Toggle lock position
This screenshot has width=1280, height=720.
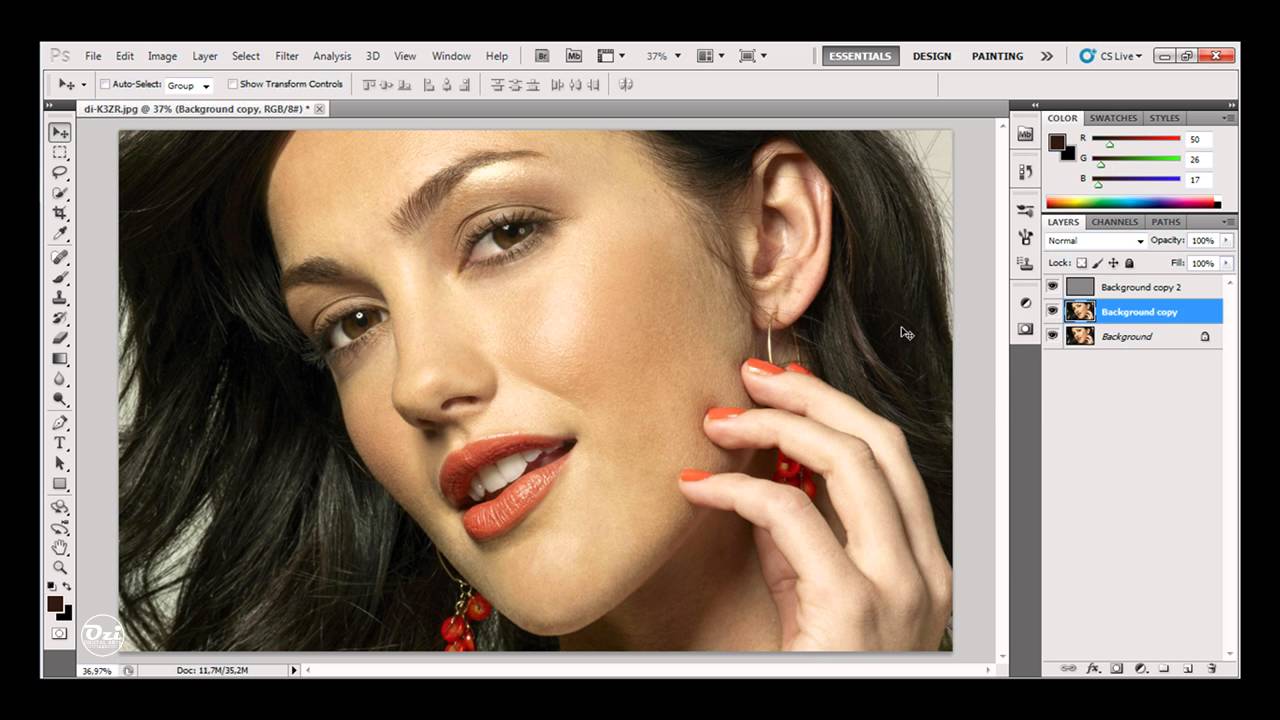point(1113,263)
